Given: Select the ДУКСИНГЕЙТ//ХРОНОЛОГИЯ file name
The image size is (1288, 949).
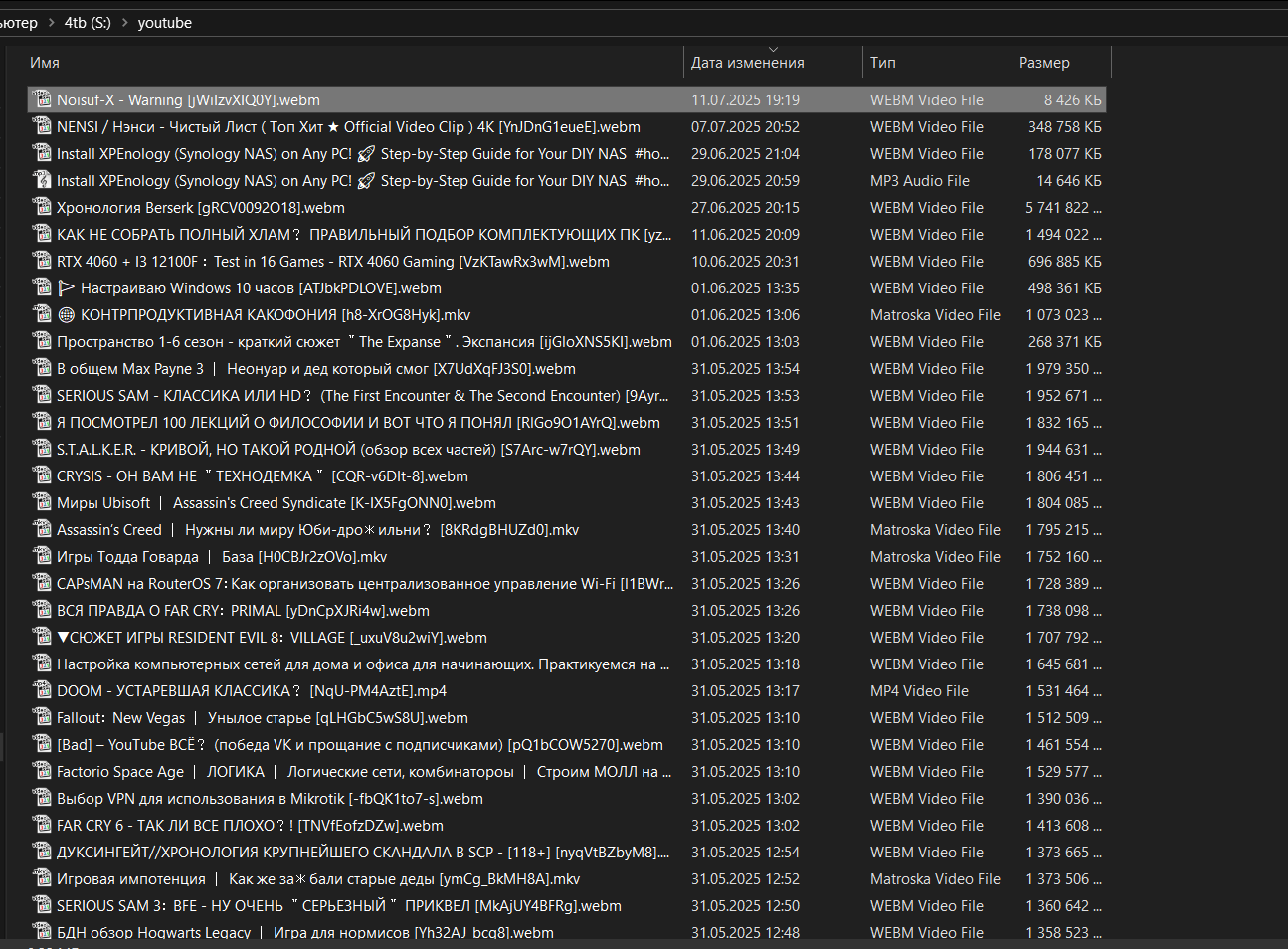Looking at the screenshot, I should (363, 852).
